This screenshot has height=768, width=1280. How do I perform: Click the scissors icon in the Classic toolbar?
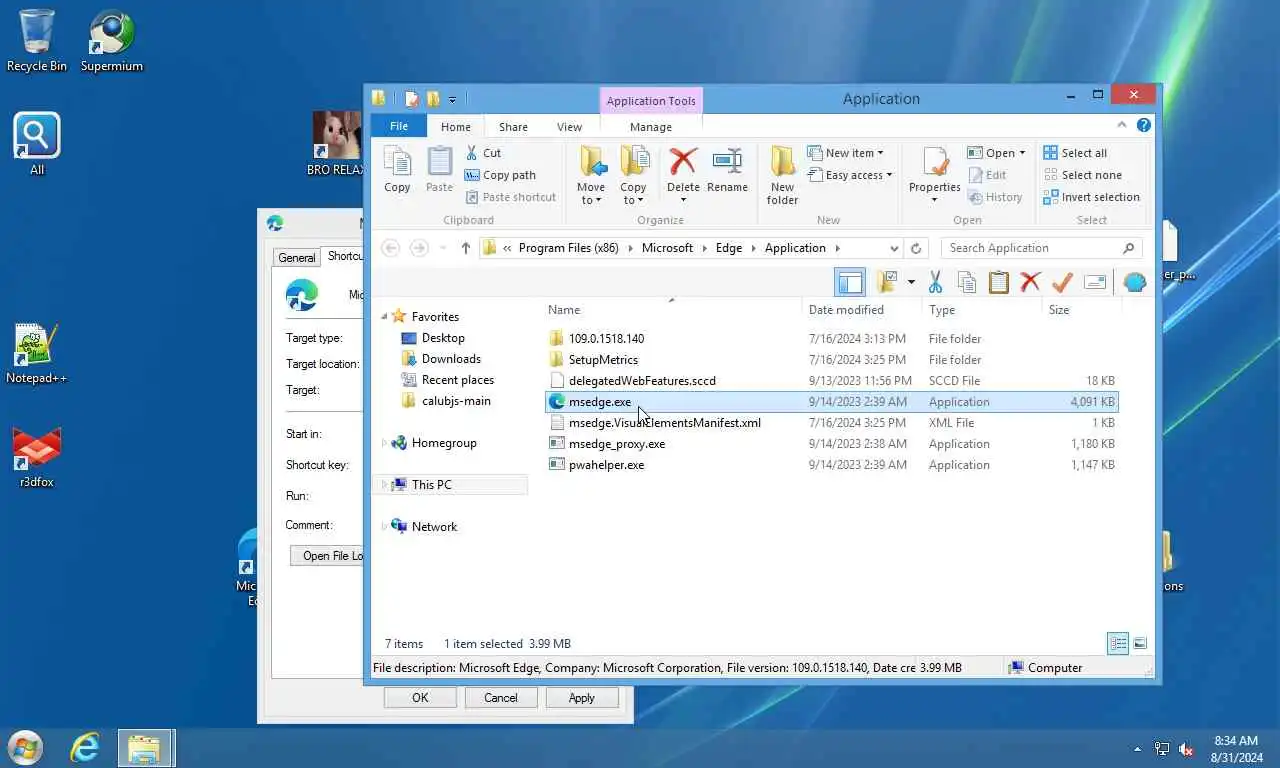click(x=935, y=282)
